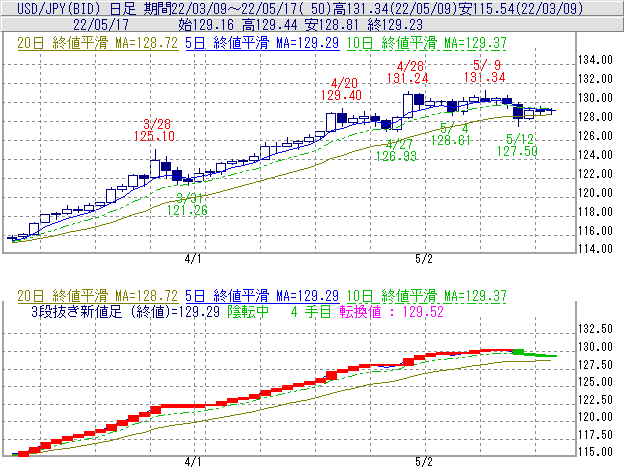The width and height of the screenshot is (624, 475).
Task: Click the closing price 終129.23
Action: (395, 25)
